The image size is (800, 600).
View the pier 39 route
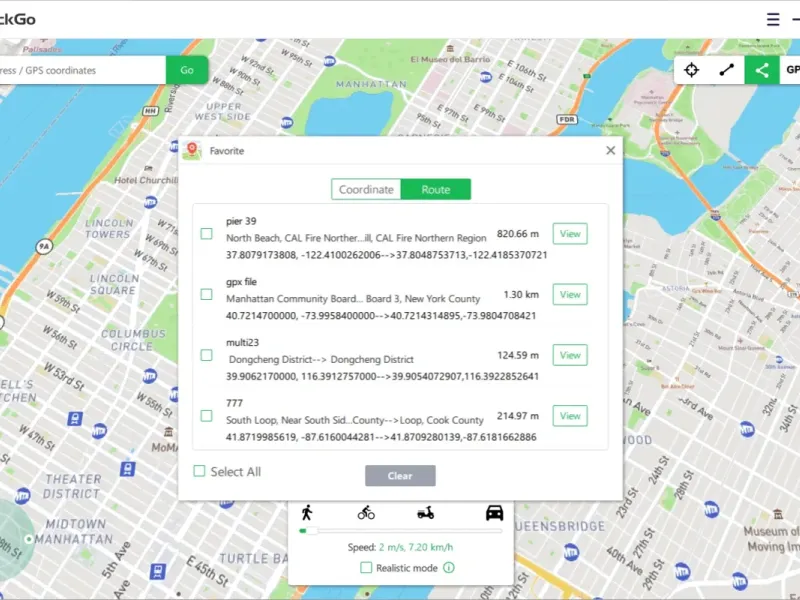coord(570,234)
